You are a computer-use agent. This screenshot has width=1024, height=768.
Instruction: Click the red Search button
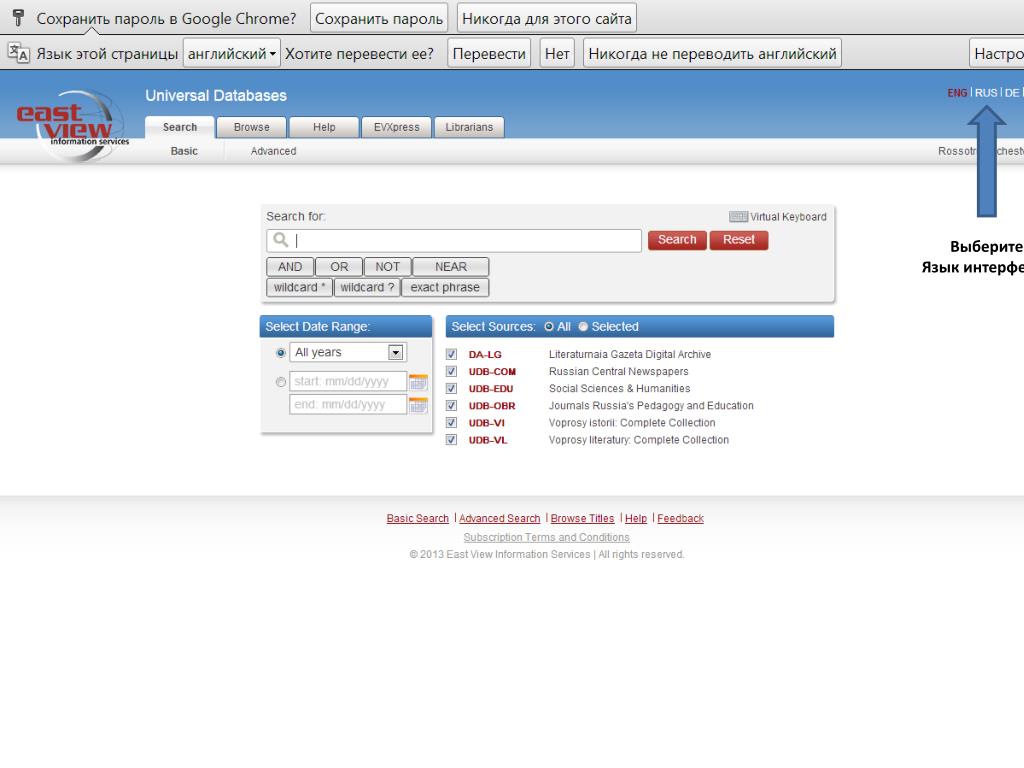(x=677, y=240)
